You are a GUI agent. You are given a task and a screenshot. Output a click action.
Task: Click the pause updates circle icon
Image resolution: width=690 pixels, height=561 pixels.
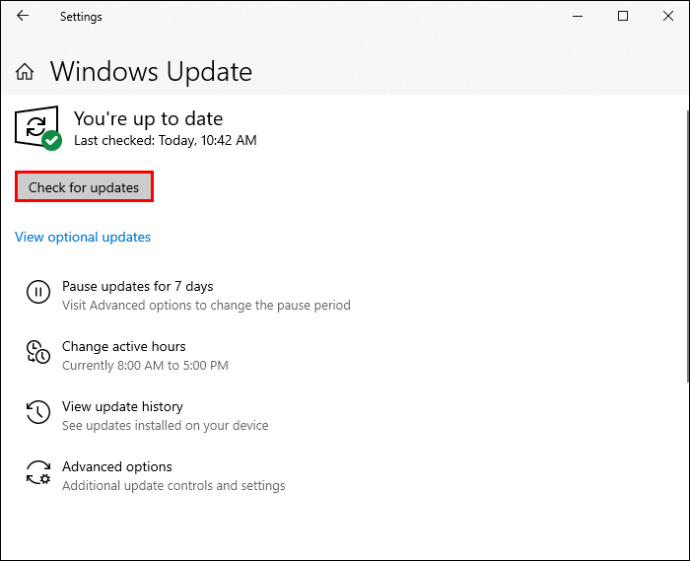pos(38,292)
